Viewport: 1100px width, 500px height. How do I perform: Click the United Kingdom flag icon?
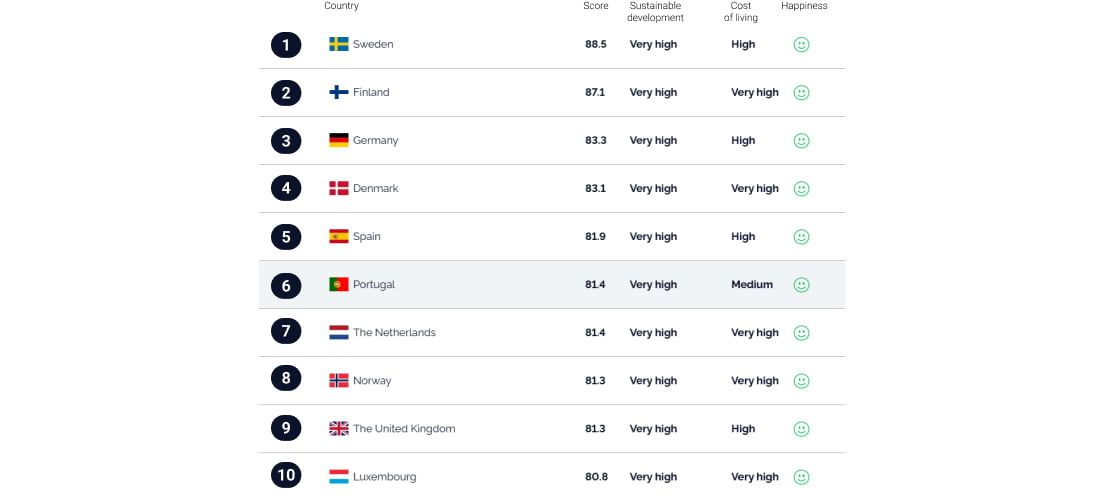339,428
